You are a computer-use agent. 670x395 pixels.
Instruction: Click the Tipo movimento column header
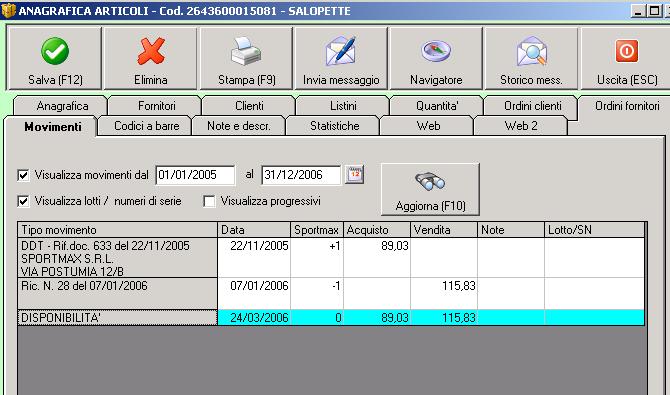(x=118, y=230)
